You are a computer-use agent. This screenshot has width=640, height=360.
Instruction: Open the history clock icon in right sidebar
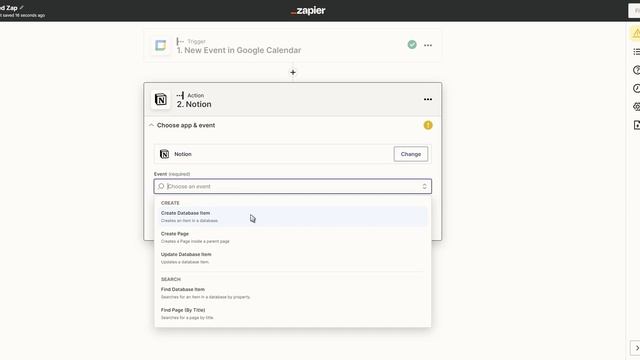click(636, 89)
